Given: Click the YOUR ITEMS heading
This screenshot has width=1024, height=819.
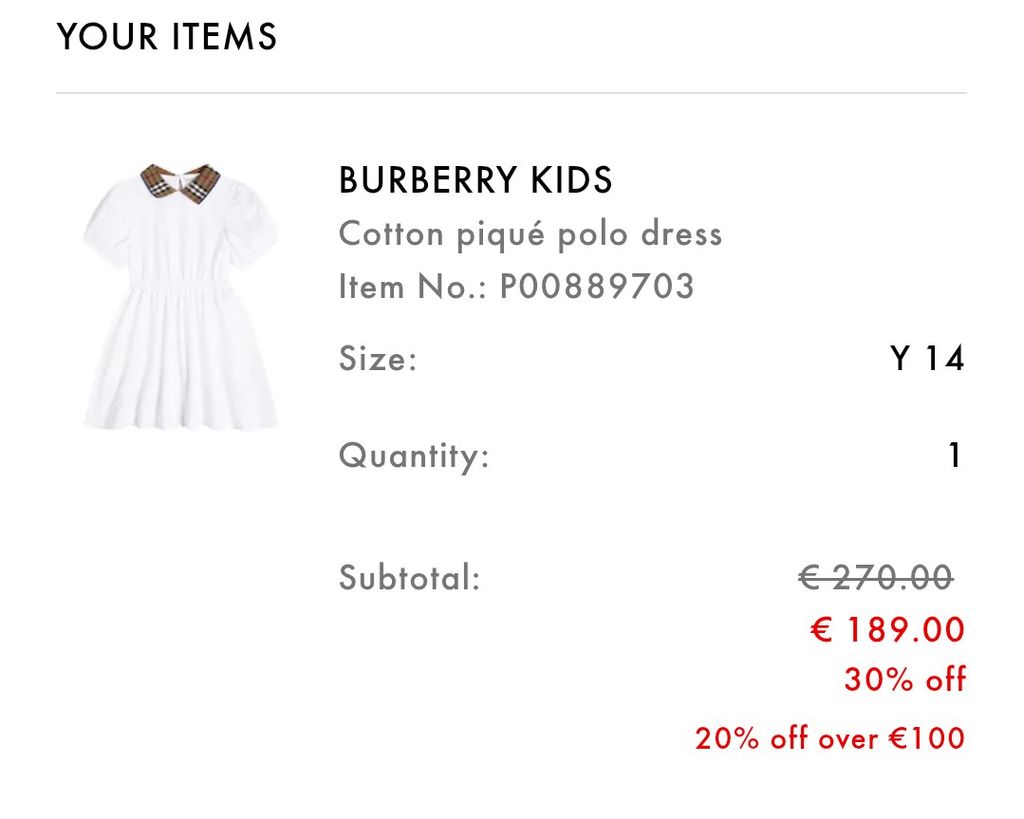Looking at the screenshot, I should [x=167, y=37].
